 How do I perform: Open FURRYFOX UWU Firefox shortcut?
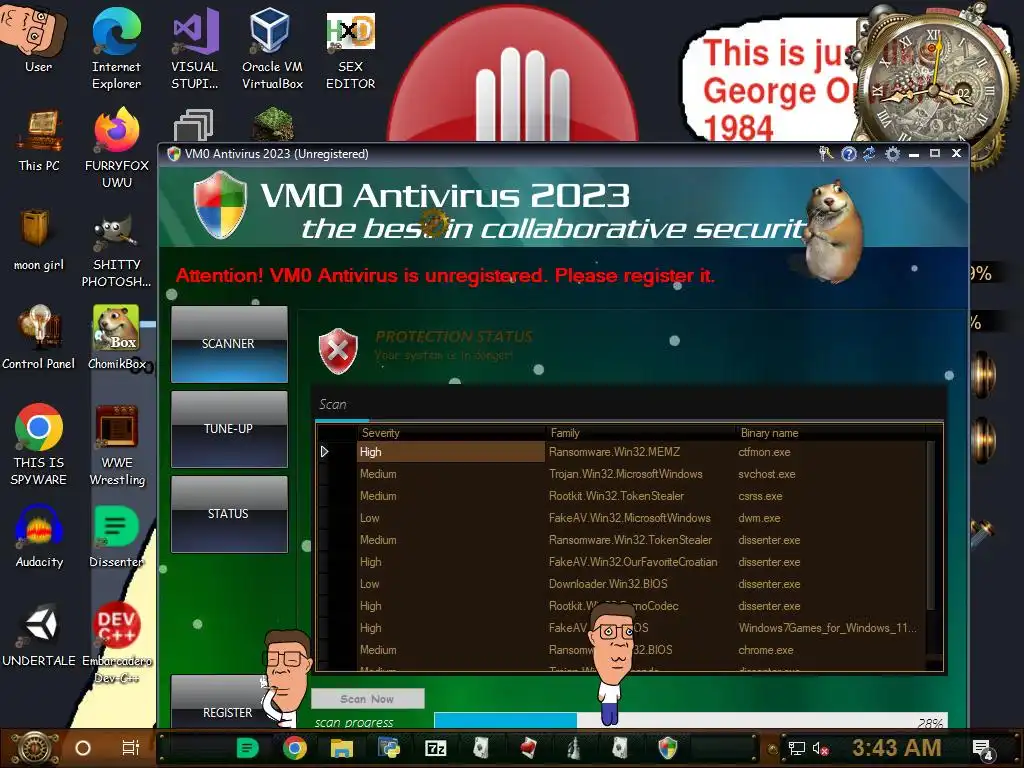click(x=117, y=148)
